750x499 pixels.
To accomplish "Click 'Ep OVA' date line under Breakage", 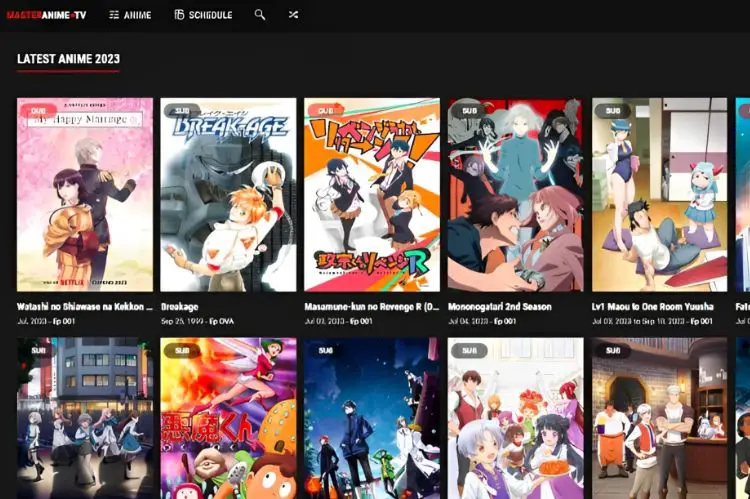I will pos(198,321).
